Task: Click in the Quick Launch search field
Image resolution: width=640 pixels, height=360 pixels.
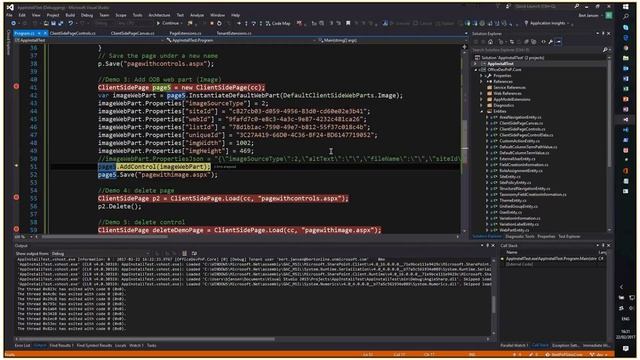Action: 543,7
